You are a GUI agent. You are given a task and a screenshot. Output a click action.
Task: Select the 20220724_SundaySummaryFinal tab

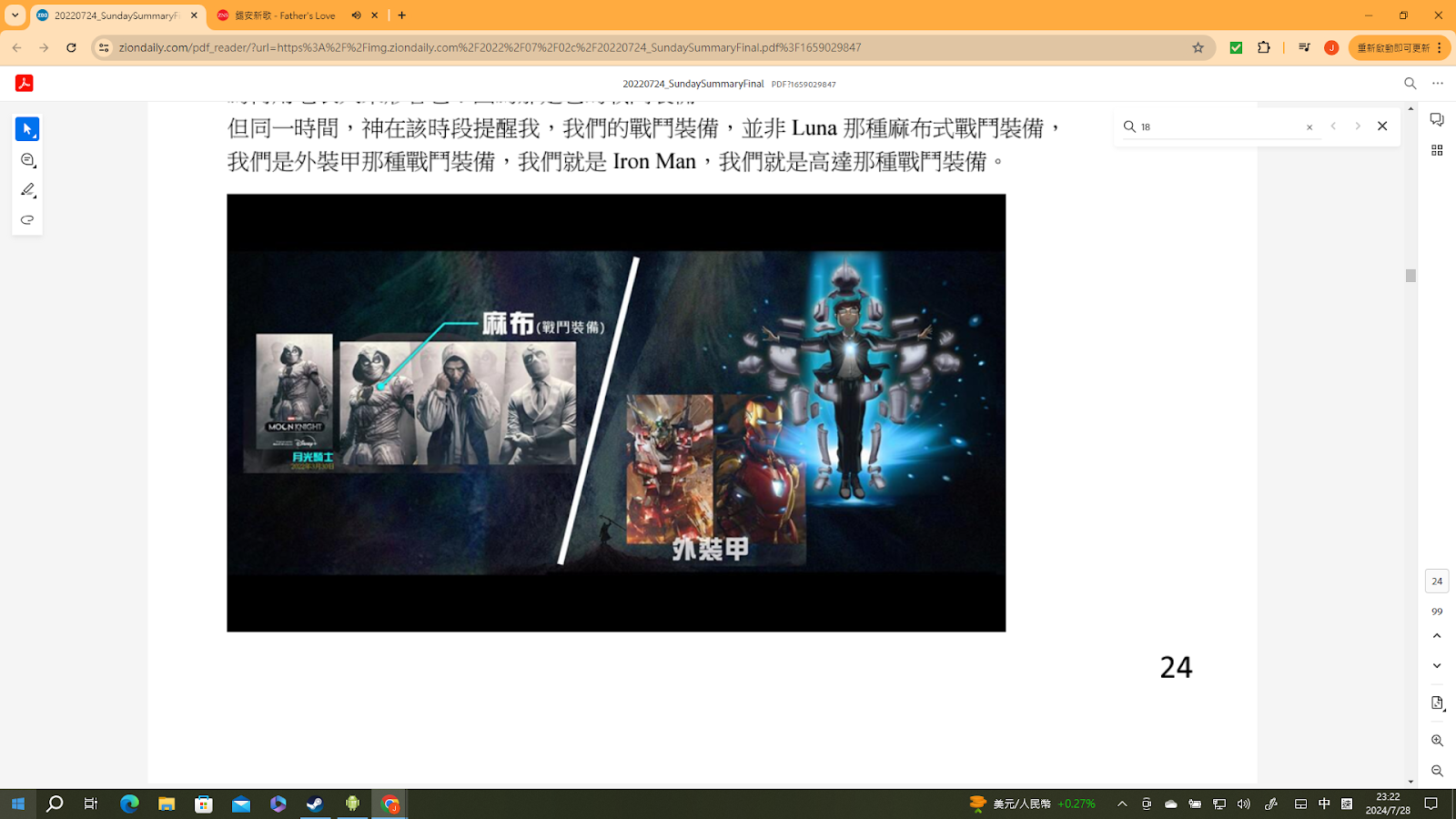tap(116, 15)
